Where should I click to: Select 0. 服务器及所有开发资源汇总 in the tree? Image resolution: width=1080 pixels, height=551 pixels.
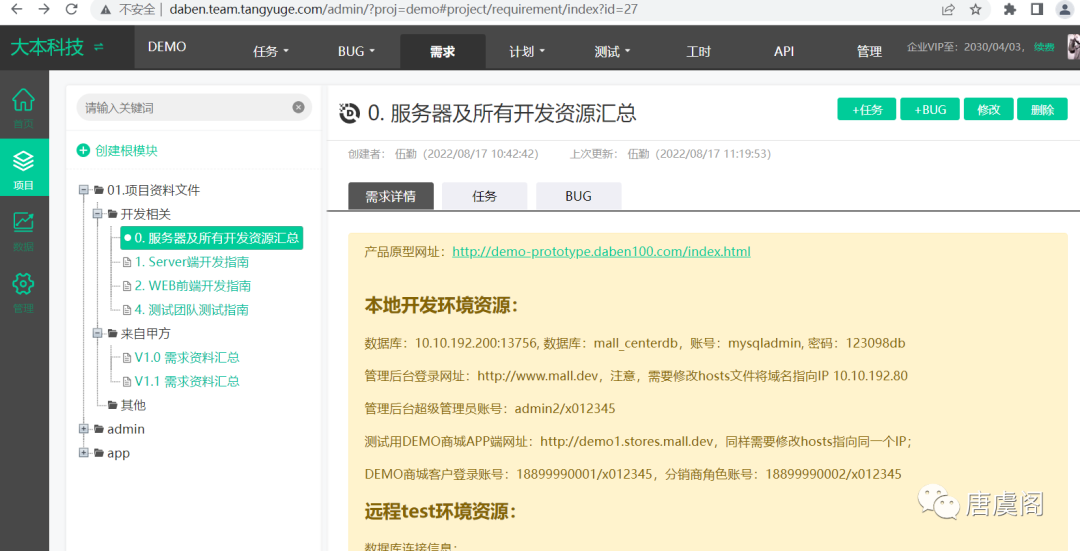click(211, 238)
